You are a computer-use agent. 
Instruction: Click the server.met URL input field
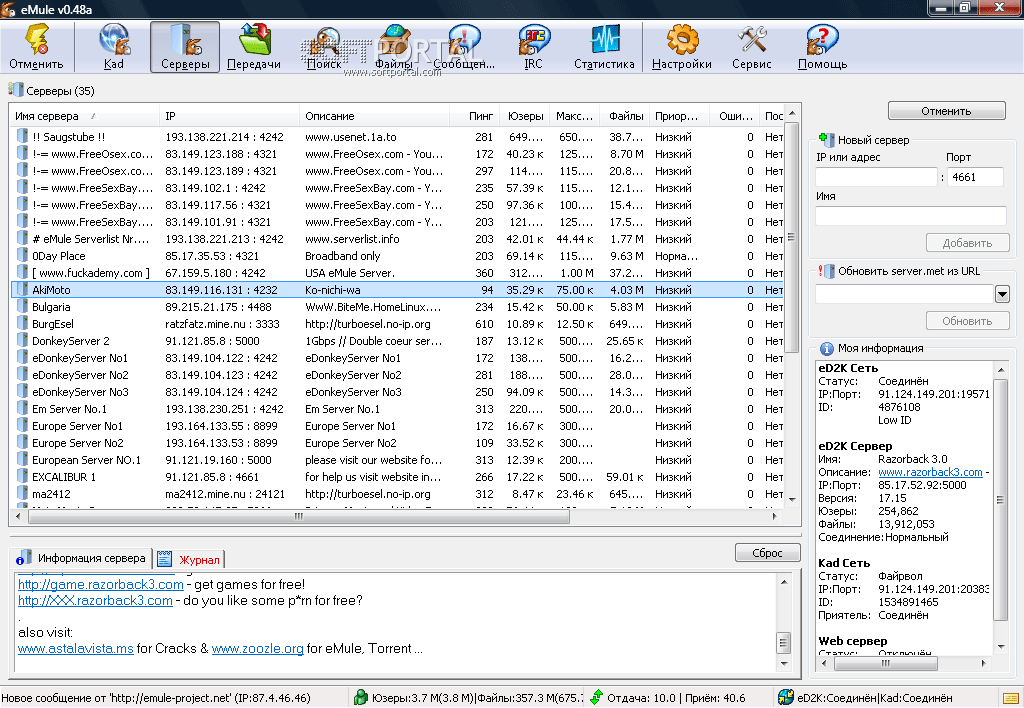coord(904,295)
